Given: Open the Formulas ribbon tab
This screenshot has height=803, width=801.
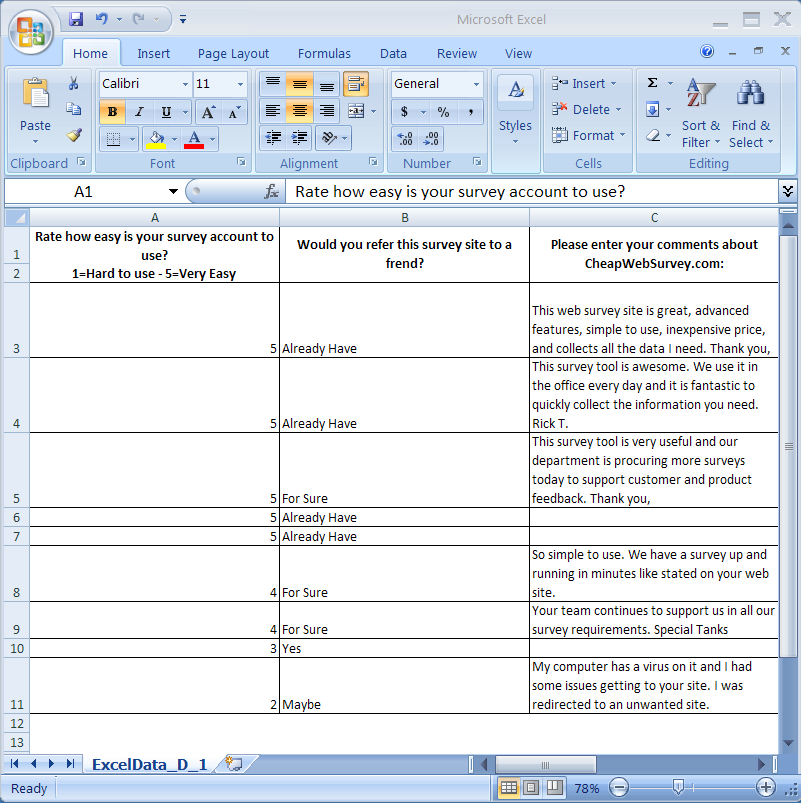Looking at the screenshot, I should 324,54.
